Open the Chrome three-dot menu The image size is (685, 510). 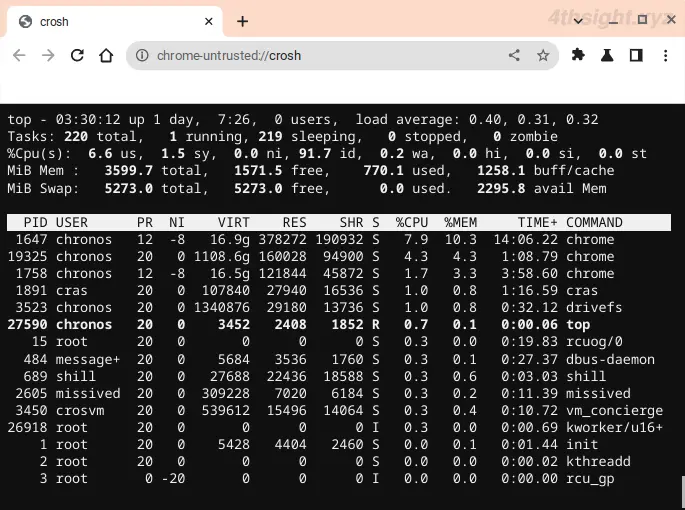pos(665,56)
